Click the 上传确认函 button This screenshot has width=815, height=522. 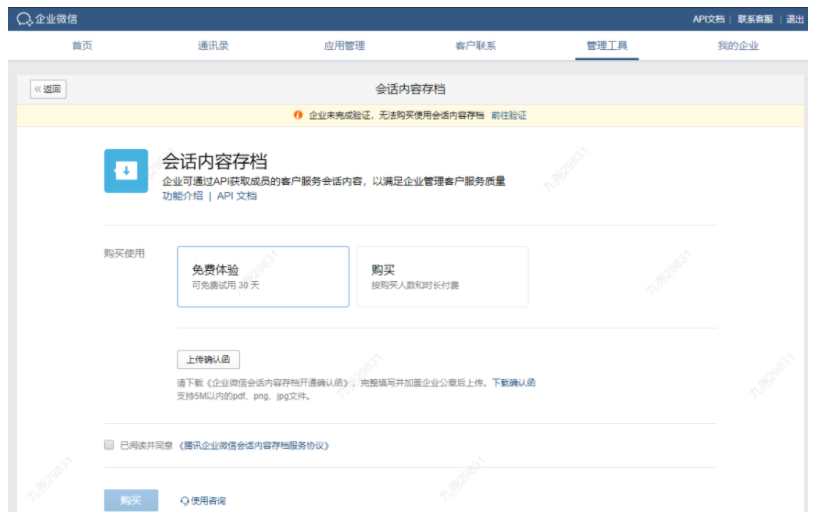click(208, 359)
